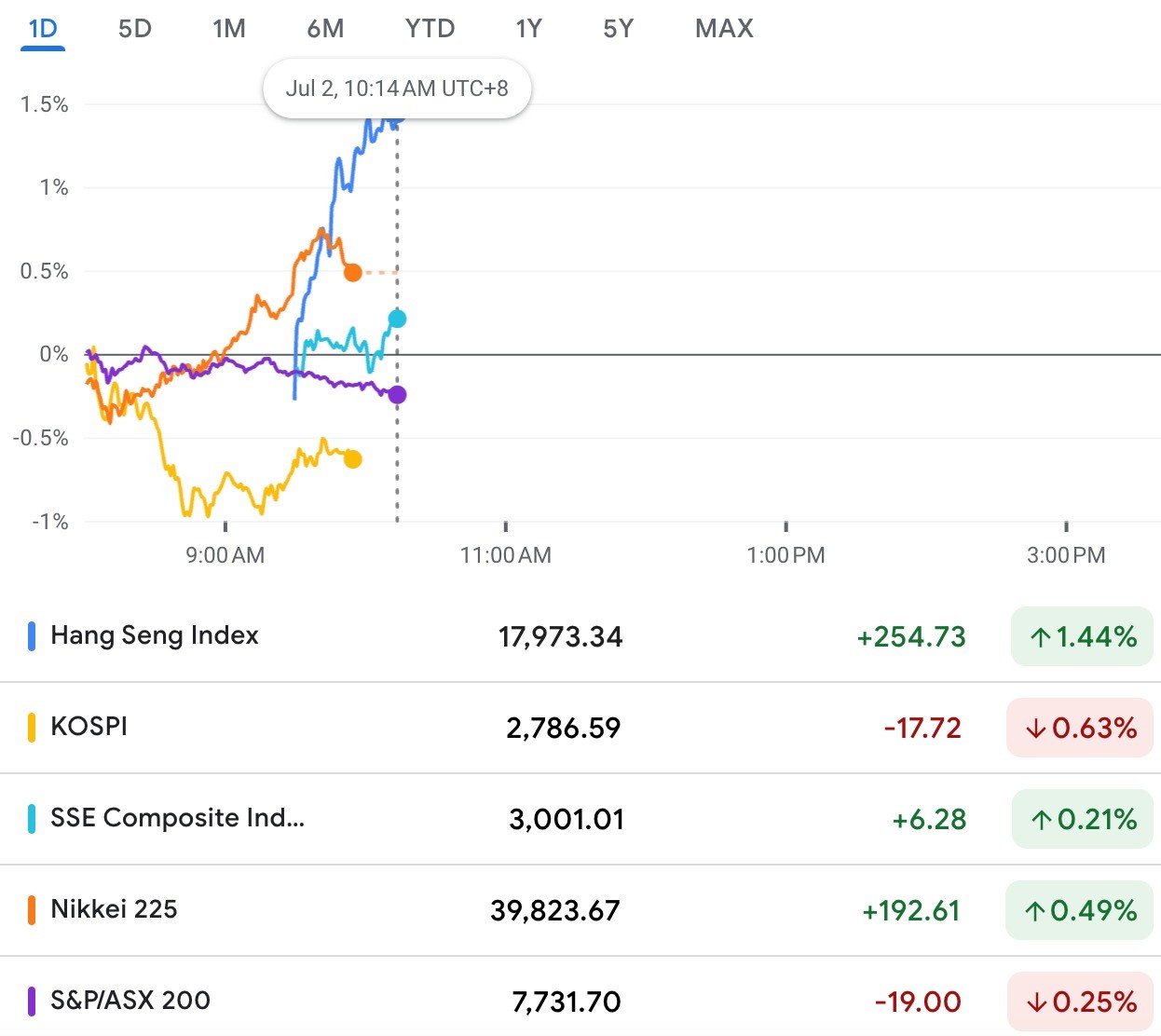Open the 5Y time range tab
This screenshot has width=1161, height=1036.
[618, 29]
